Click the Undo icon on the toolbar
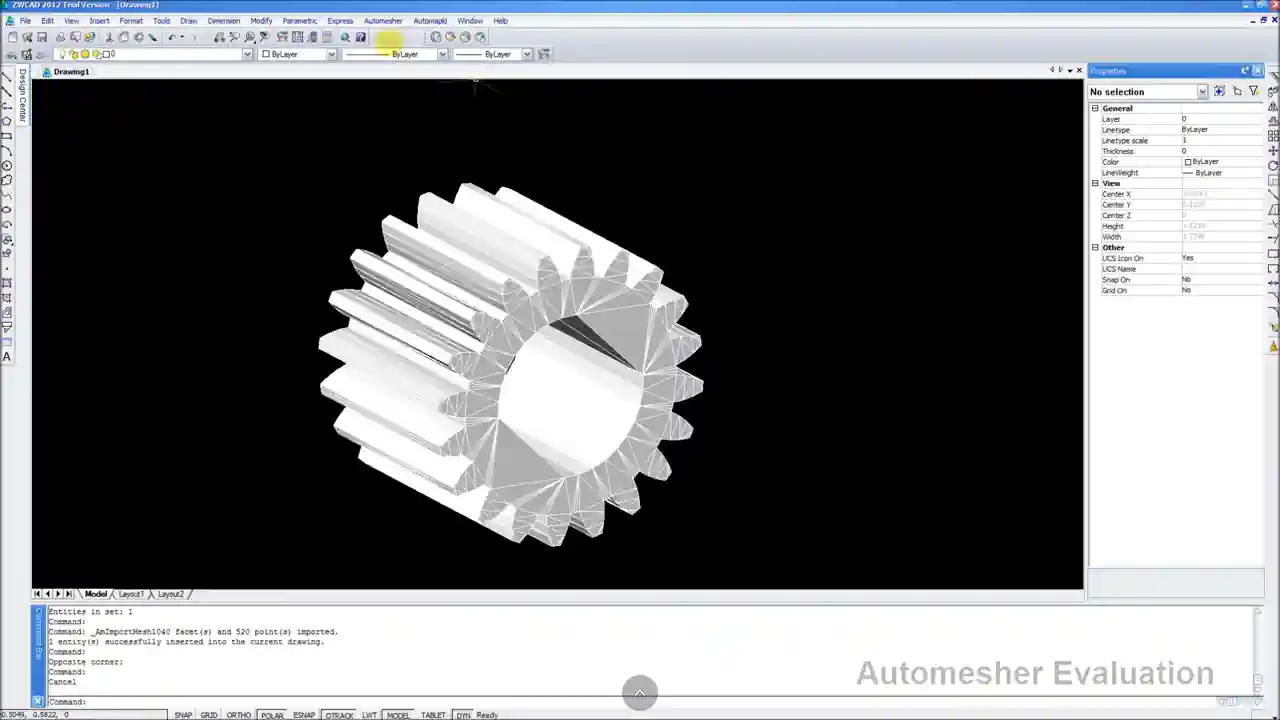The image size is (1280, 720). coord(171,37)
